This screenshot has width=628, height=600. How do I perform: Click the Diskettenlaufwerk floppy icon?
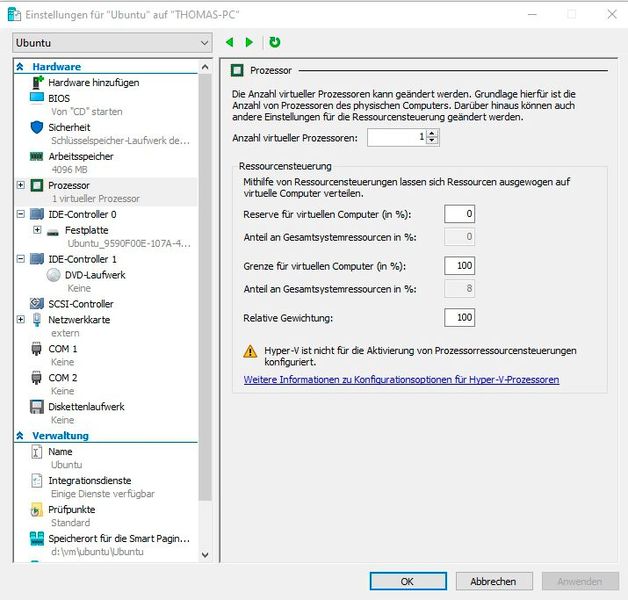coord(37,407)
